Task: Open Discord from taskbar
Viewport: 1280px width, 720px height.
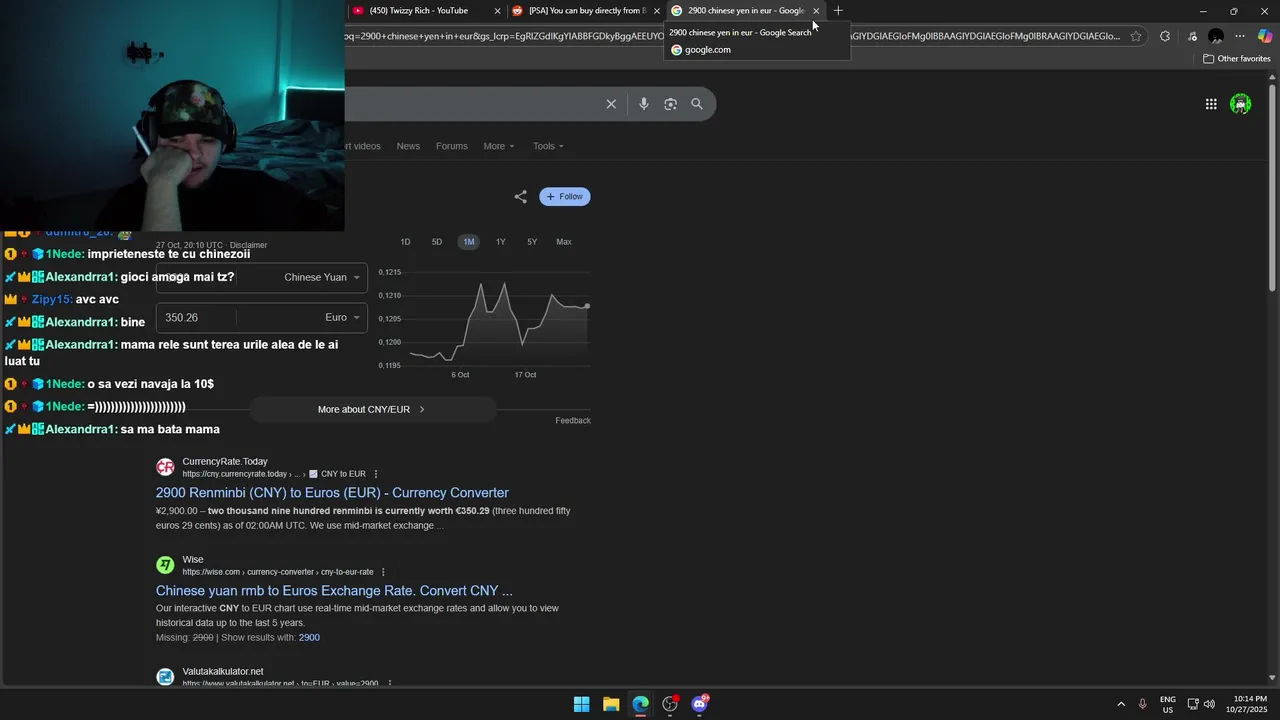Action: pyautogui.click(x=700, y=704)
